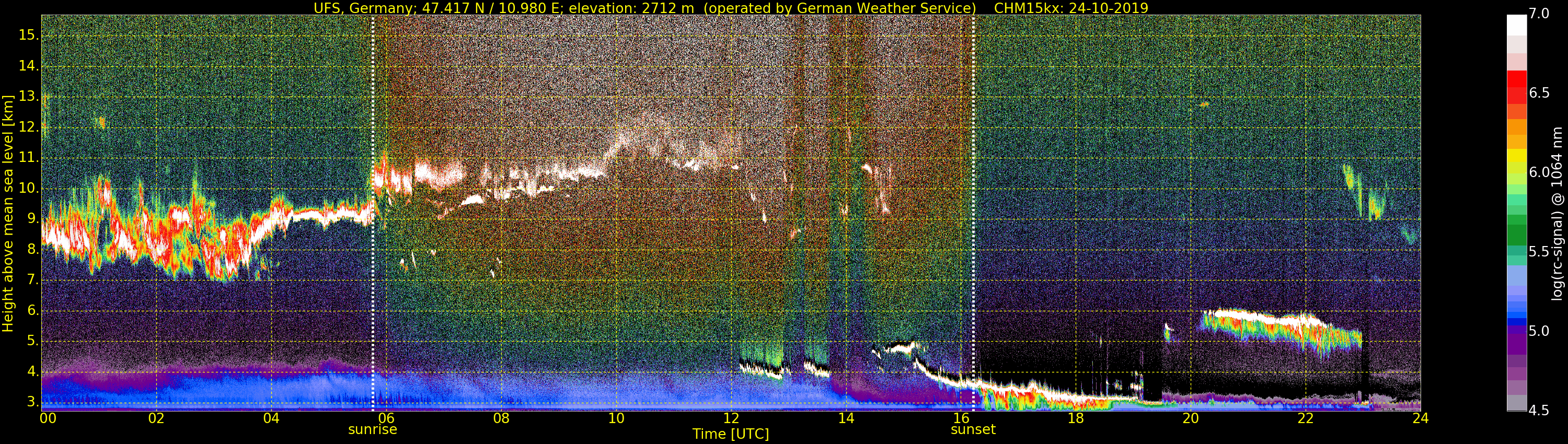The width and height of the screenshot is (1568, 444).
Task: Click the dark green colorbar segment
Action: click(x=1516, y=235)
